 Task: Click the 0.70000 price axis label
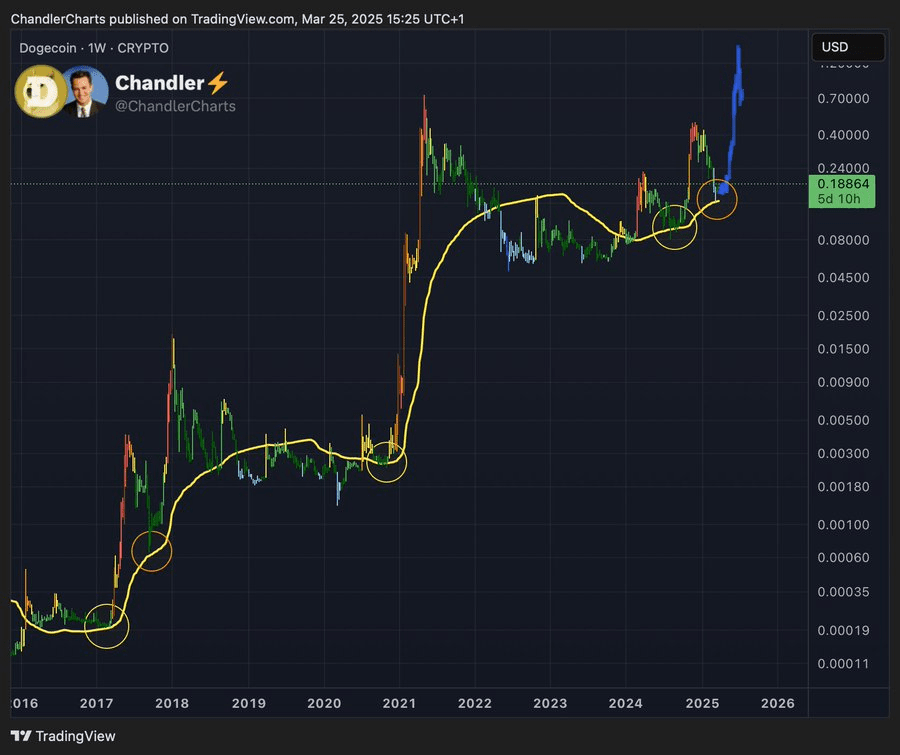click(843, 99)
